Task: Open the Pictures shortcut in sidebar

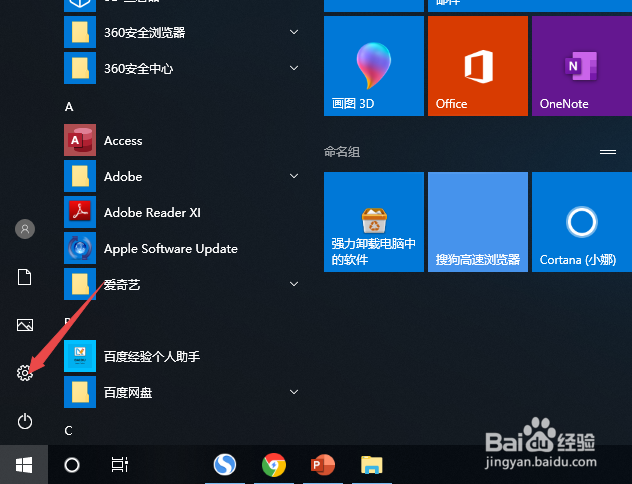Action: click(x=25, y=325)
